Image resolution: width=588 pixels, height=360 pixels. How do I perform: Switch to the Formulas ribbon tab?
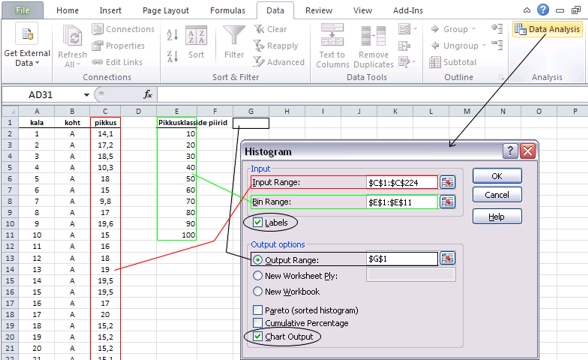228,10
